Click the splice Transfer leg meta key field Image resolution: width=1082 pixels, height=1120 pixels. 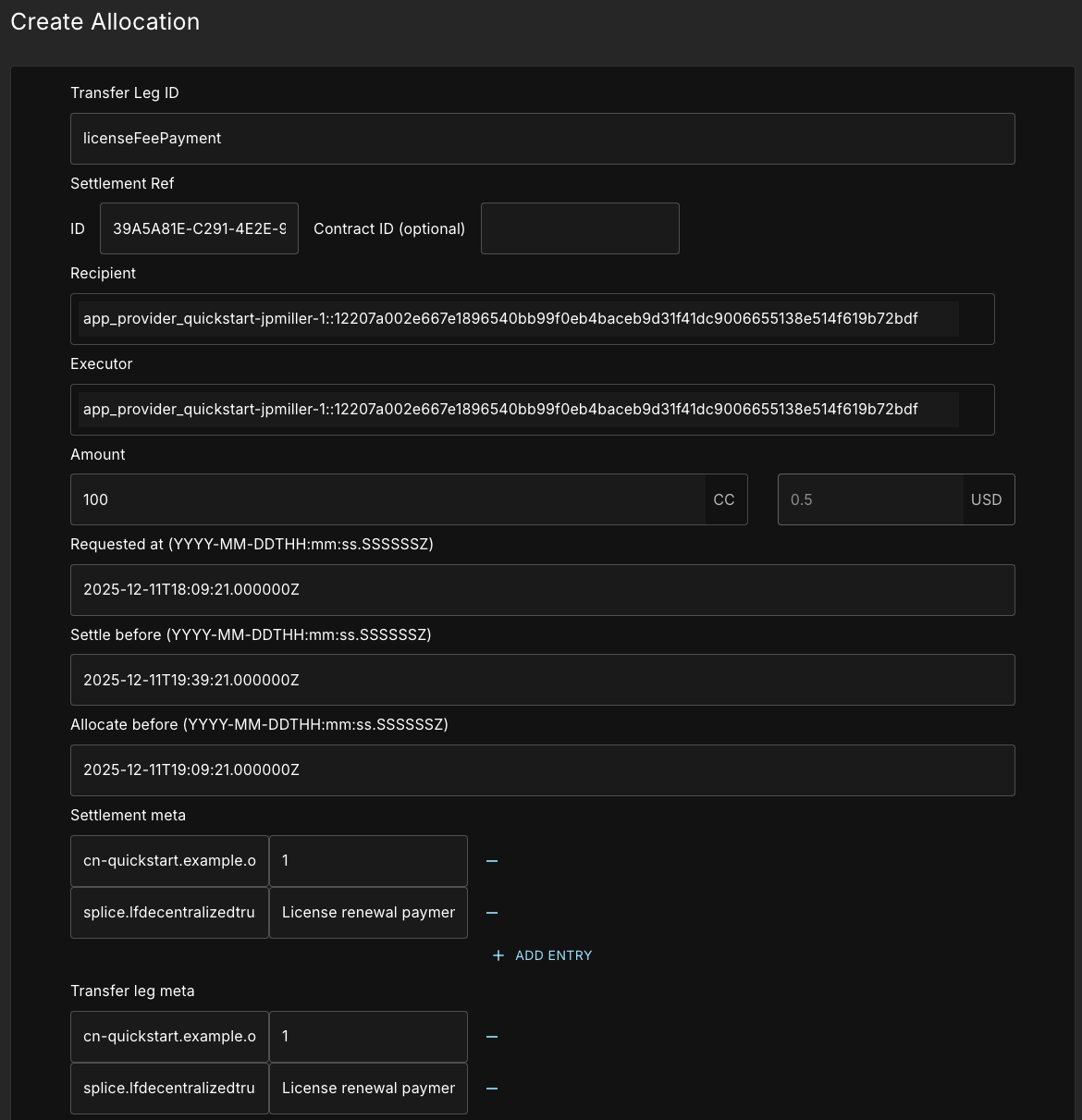[x=169, y=1089]
